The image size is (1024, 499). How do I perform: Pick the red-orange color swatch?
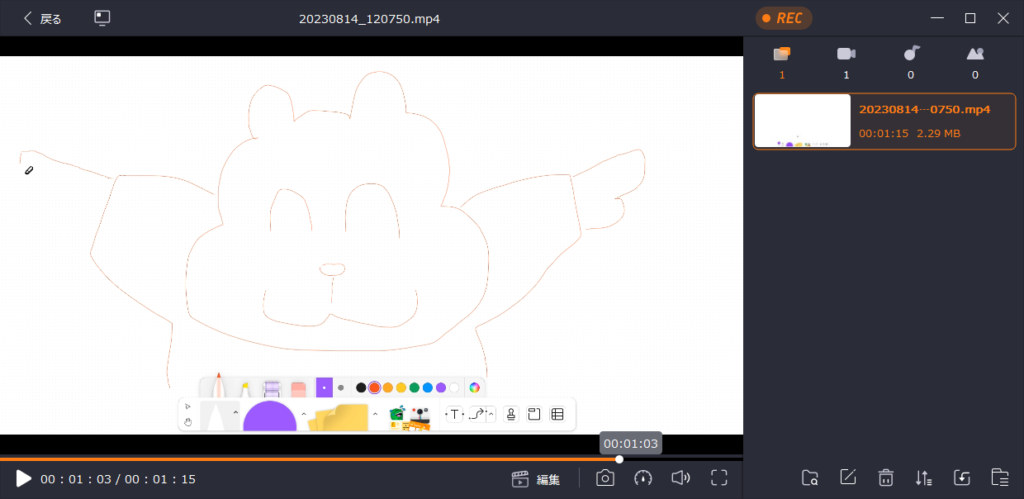click(x=374, y=387)
